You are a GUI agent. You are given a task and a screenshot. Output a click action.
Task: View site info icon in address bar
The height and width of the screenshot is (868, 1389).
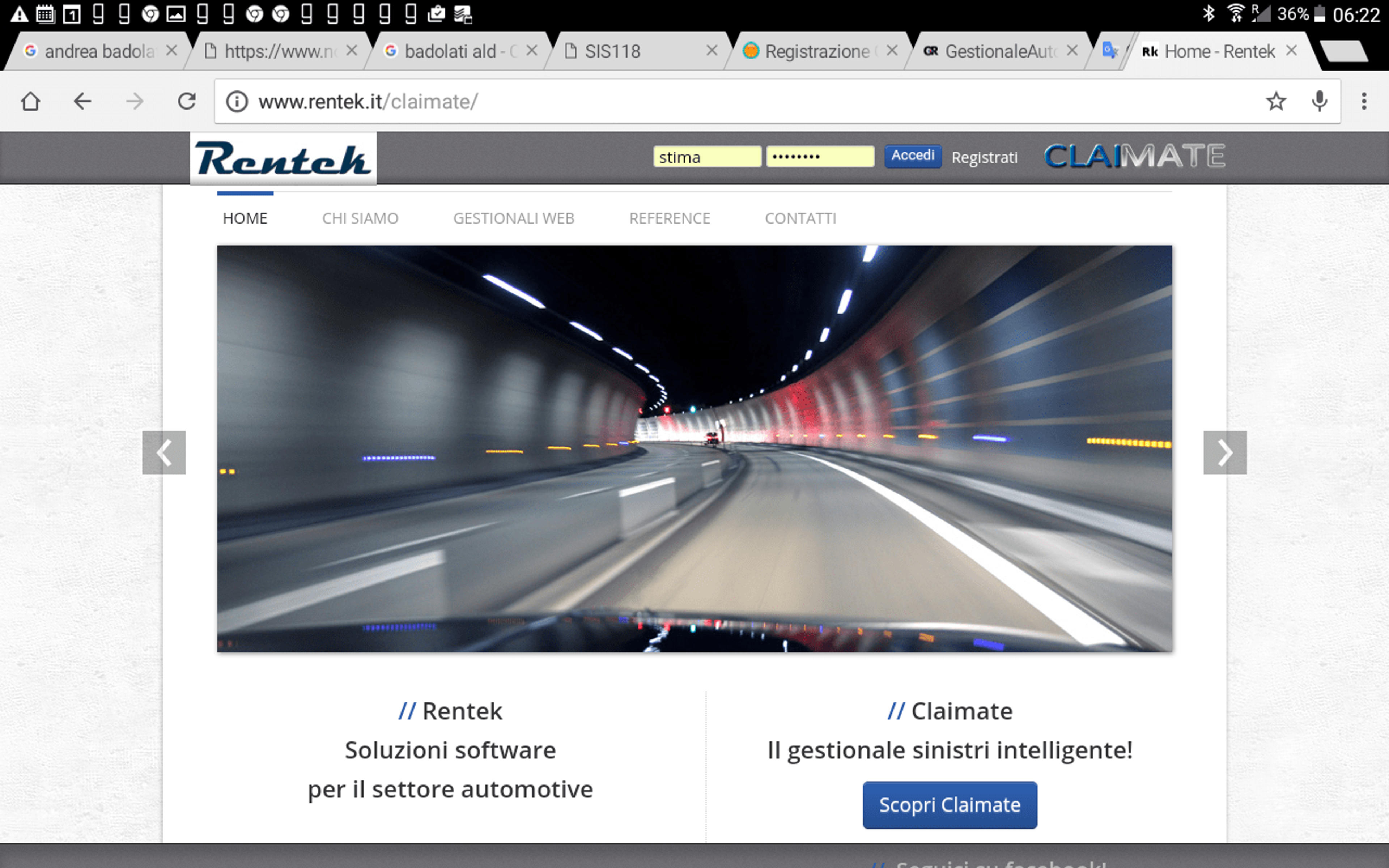[237, 102]
